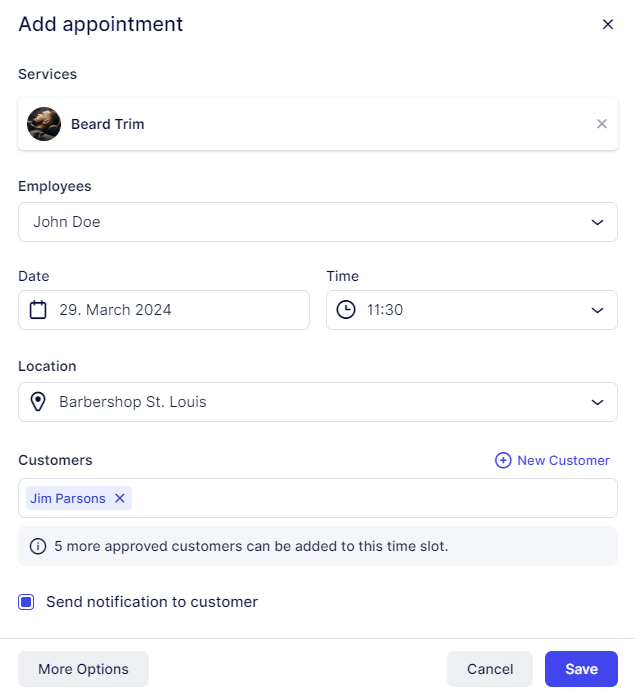The height and width of the screenshot is (694, 635).
Task: Click the info icon in customer notice
Action: coord(38,547)
